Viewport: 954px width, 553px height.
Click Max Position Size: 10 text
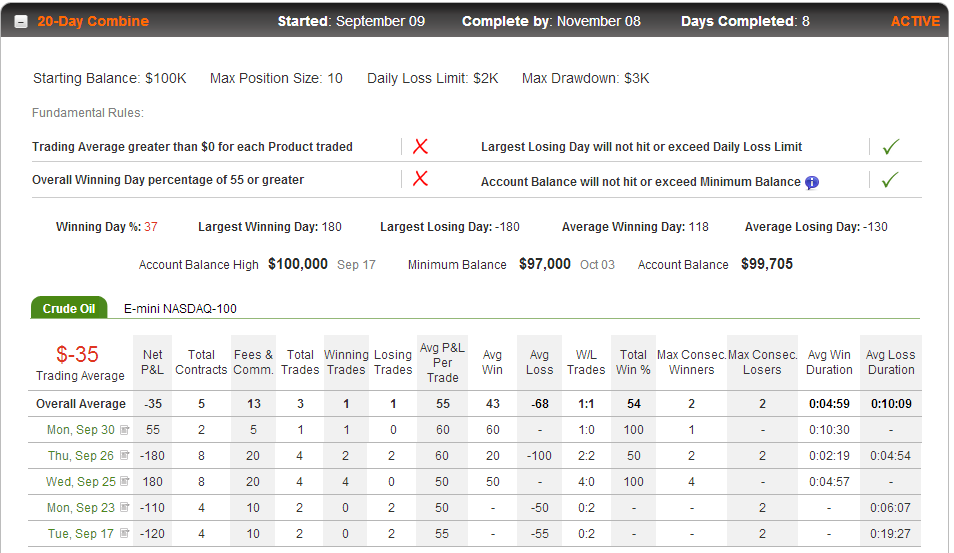[276, 78]
